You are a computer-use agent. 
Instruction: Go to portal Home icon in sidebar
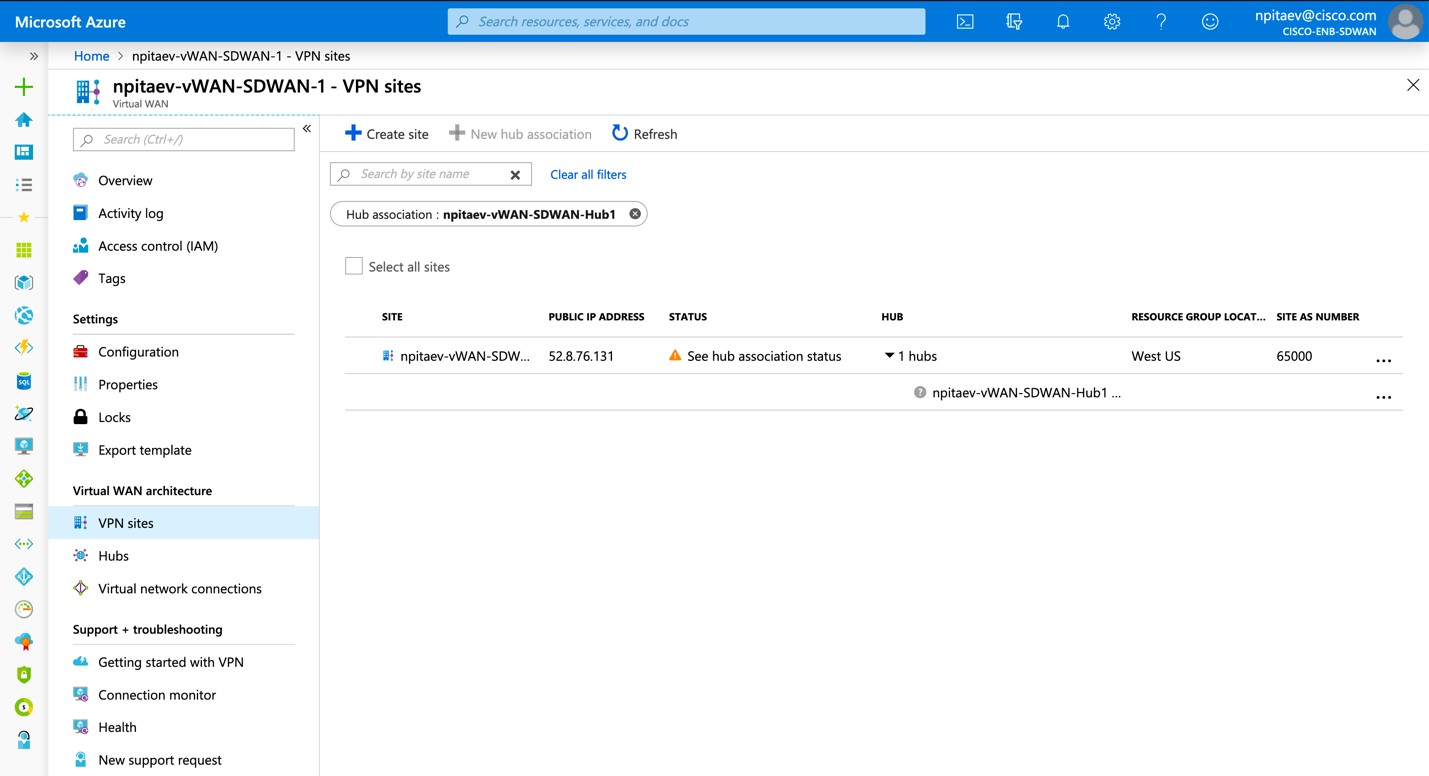tap(24, 120)
